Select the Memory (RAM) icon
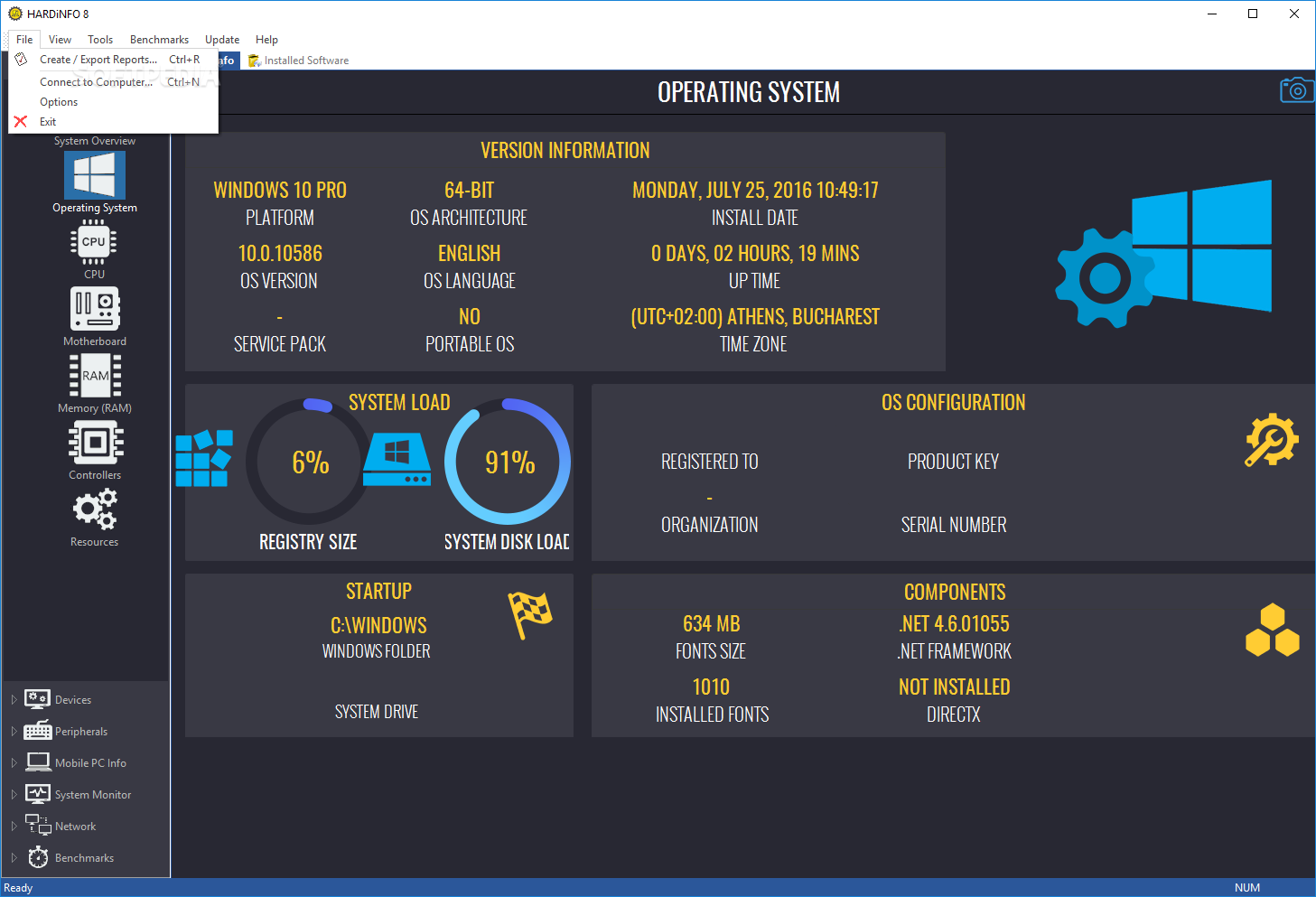This screenshot has width=1316, height=897. point(95,376)
